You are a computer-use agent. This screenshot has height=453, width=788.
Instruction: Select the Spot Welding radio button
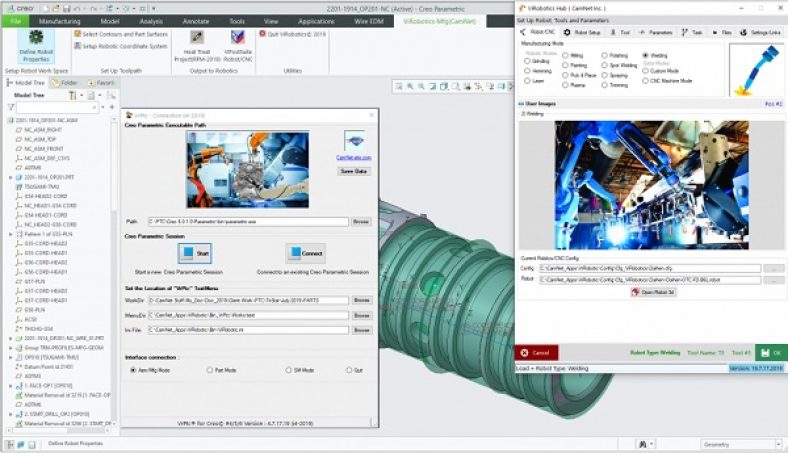coord(605,65)
